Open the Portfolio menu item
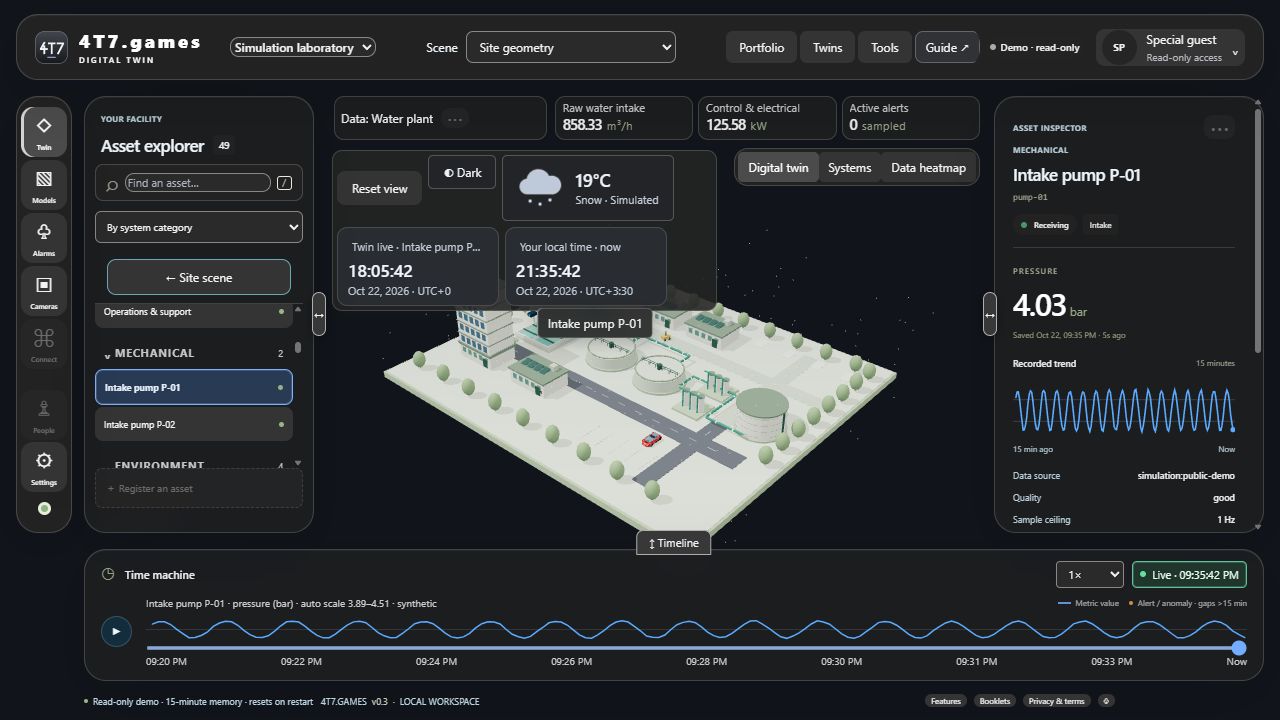 [762, 47]
